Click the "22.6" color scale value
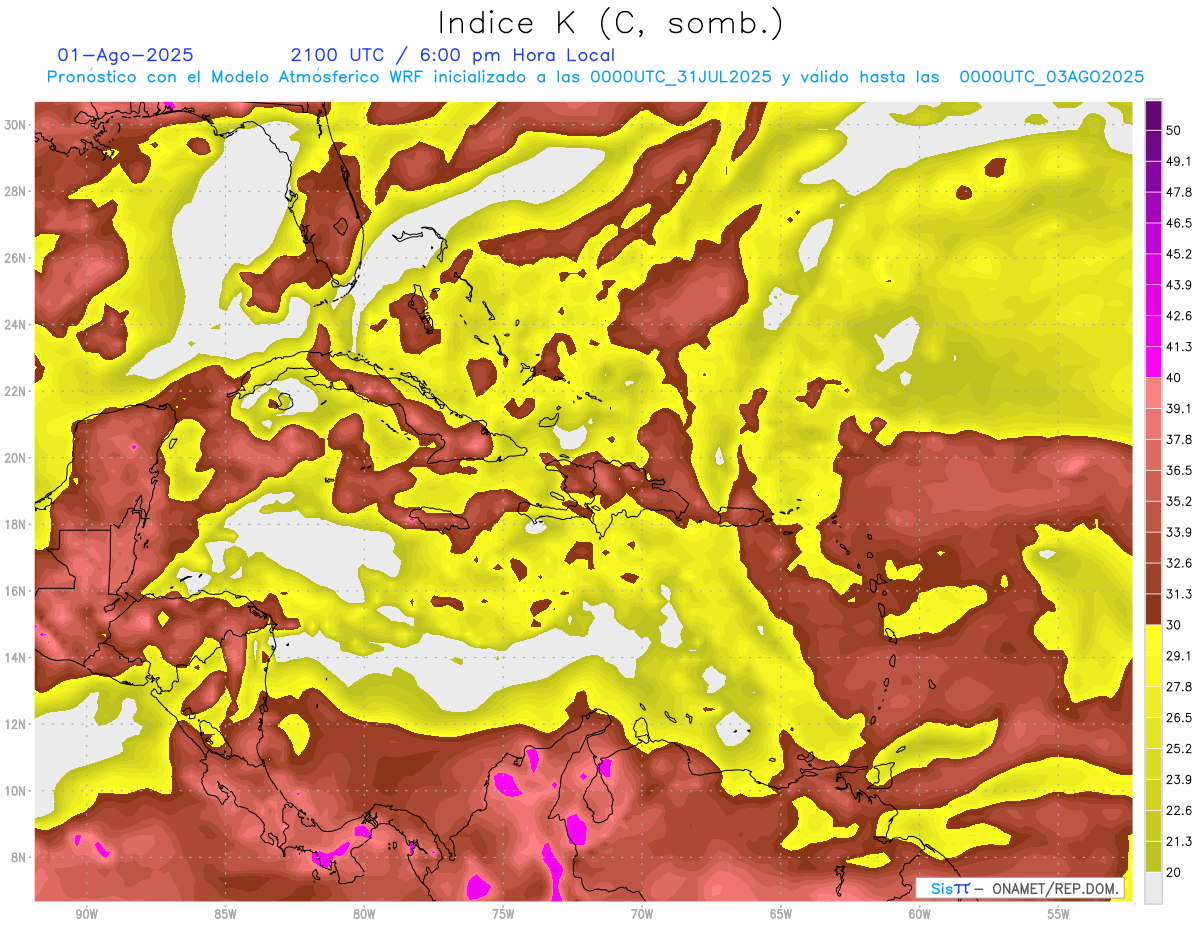This screenshot has width=1200, height=927. pos(1178,810)
